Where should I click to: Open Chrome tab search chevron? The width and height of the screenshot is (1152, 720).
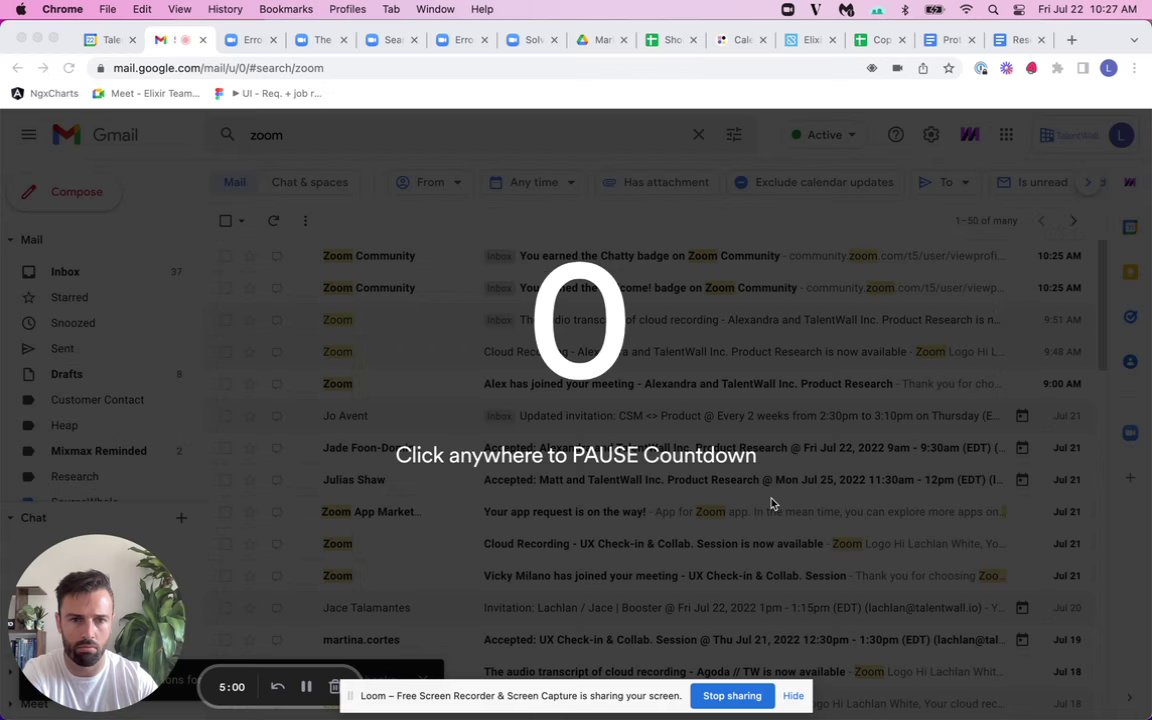click(1134, 40)
